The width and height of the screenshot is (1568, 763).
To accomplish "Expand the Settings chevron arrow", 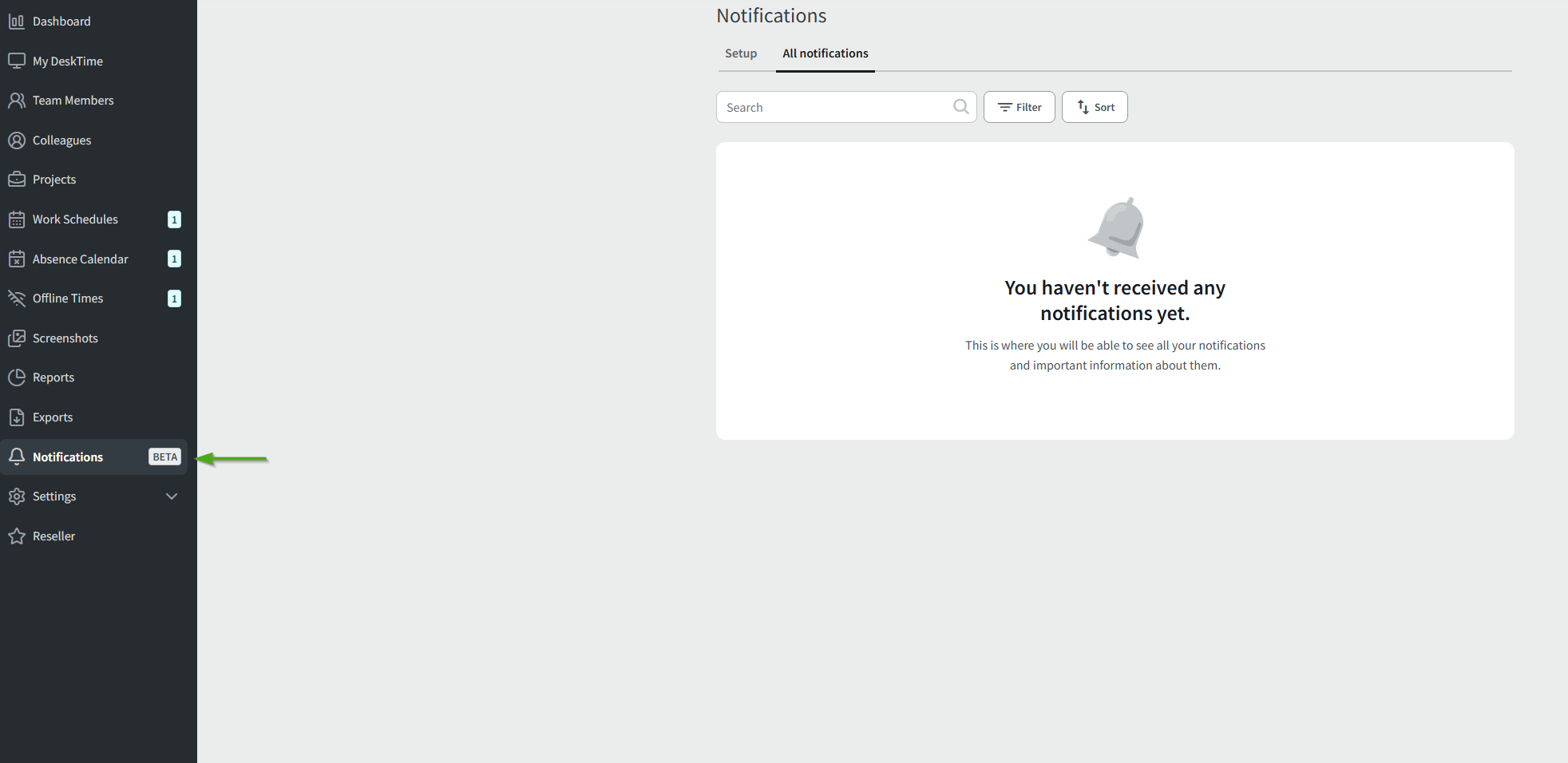I will 172,496.
